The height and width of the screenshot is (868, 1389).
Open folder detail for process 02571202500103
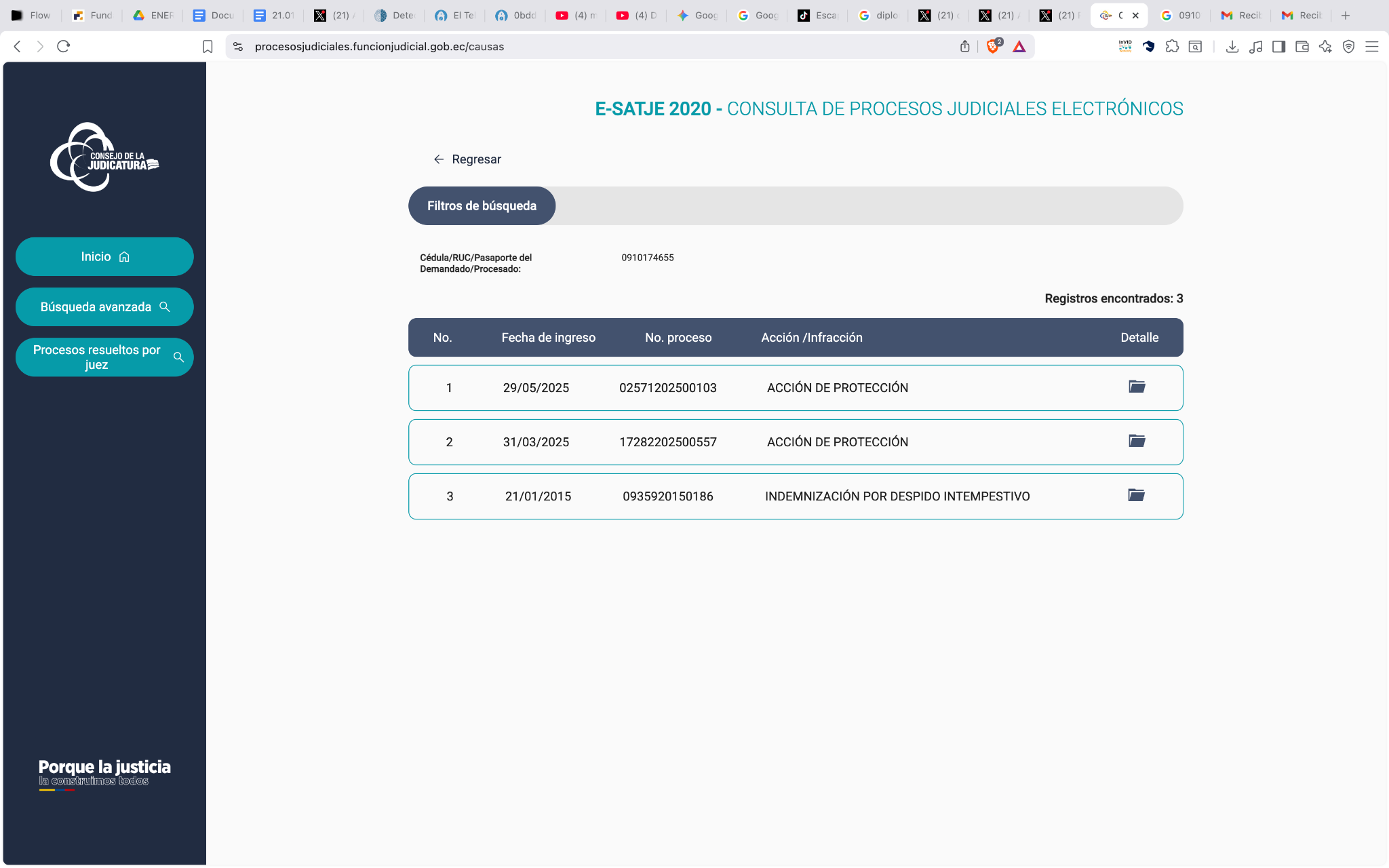point(1137,387)
